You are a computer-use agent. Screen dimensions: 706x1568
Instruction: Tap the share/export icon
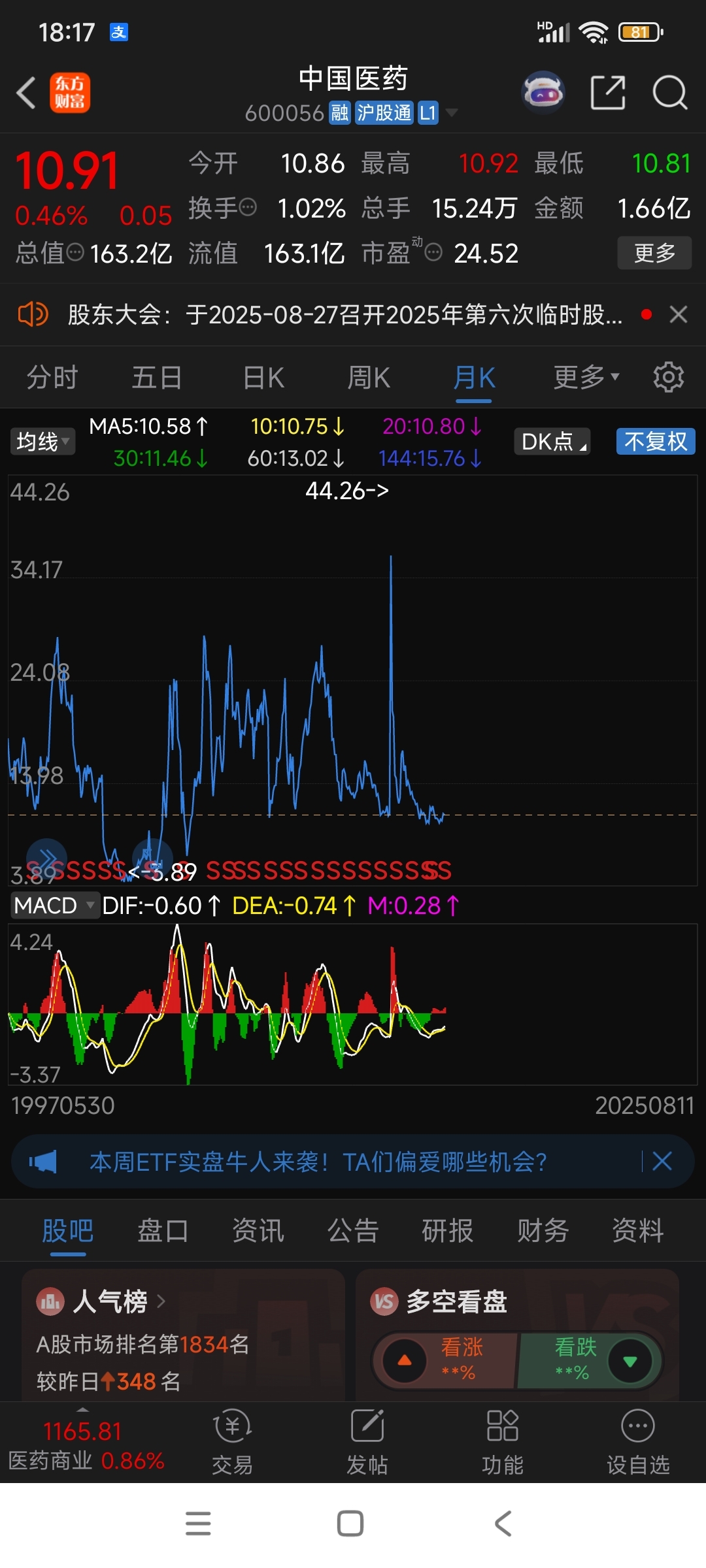coord(608,92)
